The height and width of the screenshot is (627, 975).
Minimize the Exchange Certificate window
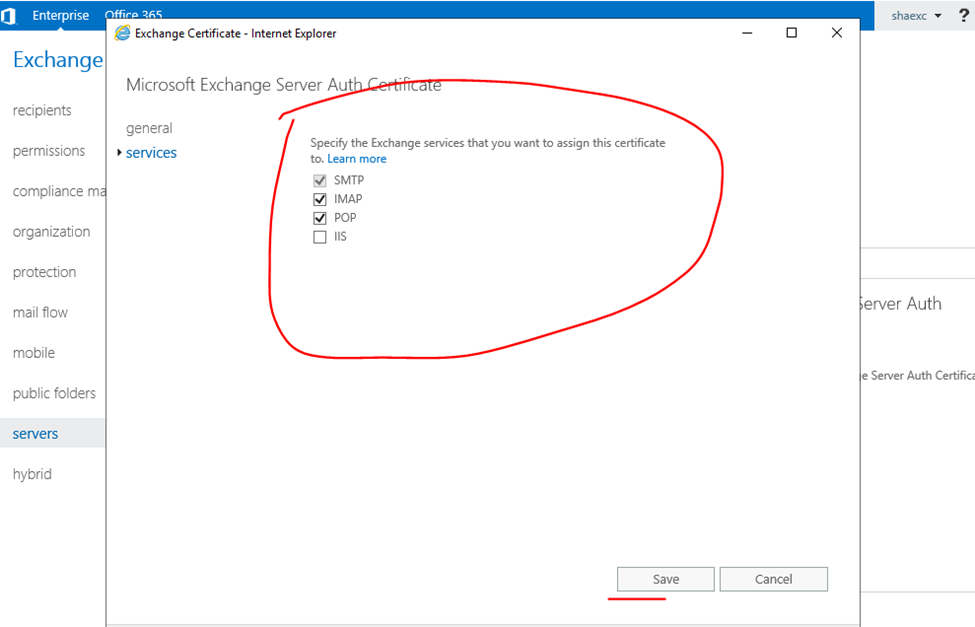[x=746, y=33]
